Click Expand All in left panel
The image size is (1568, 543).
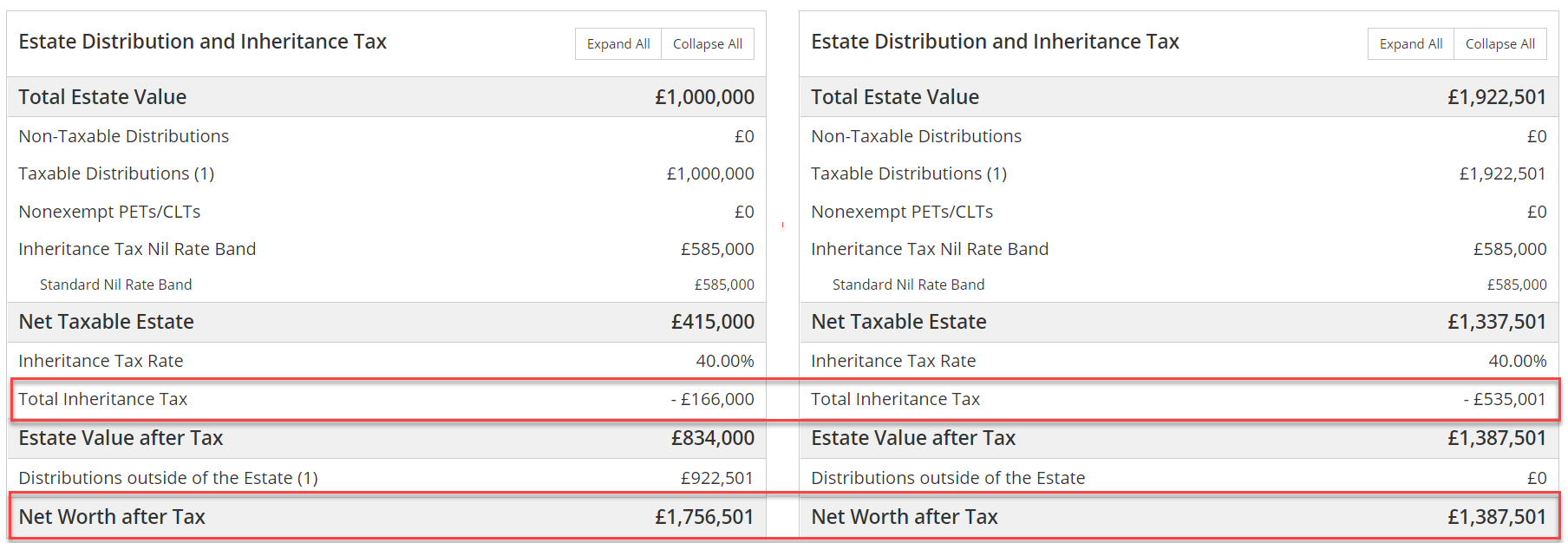[618, 44]
